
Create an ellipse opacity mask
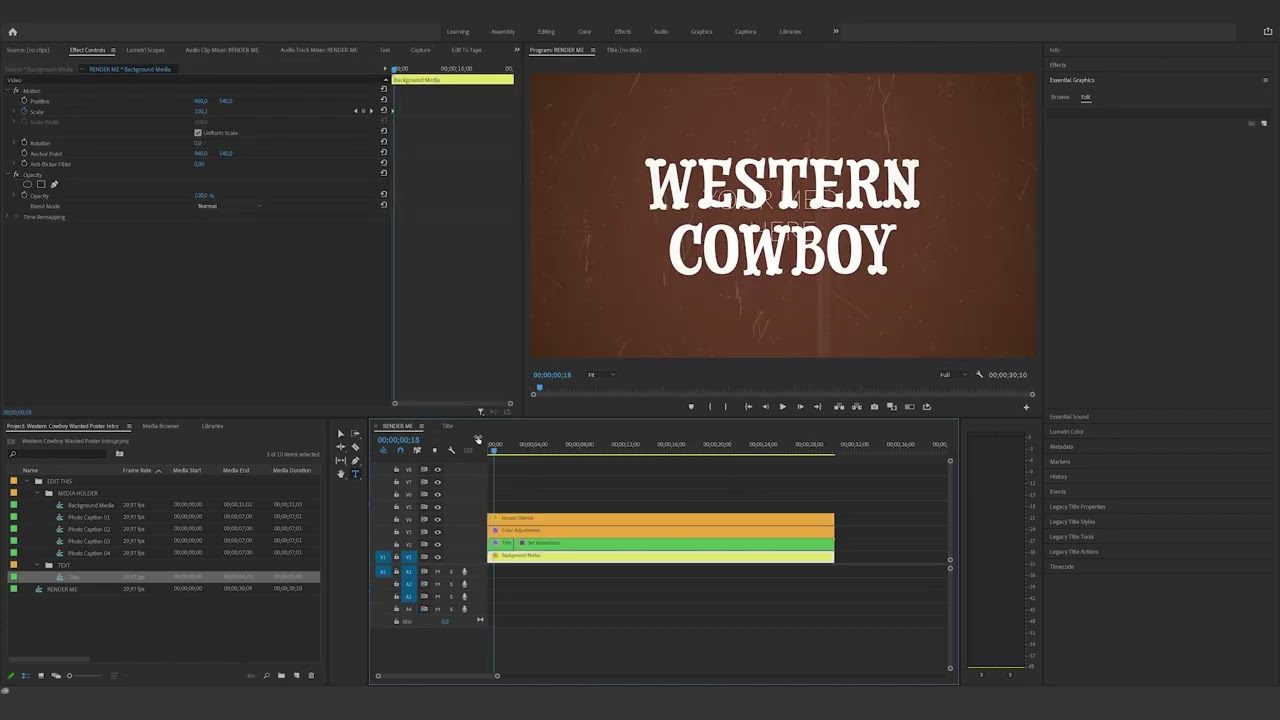tap(28, 184)
